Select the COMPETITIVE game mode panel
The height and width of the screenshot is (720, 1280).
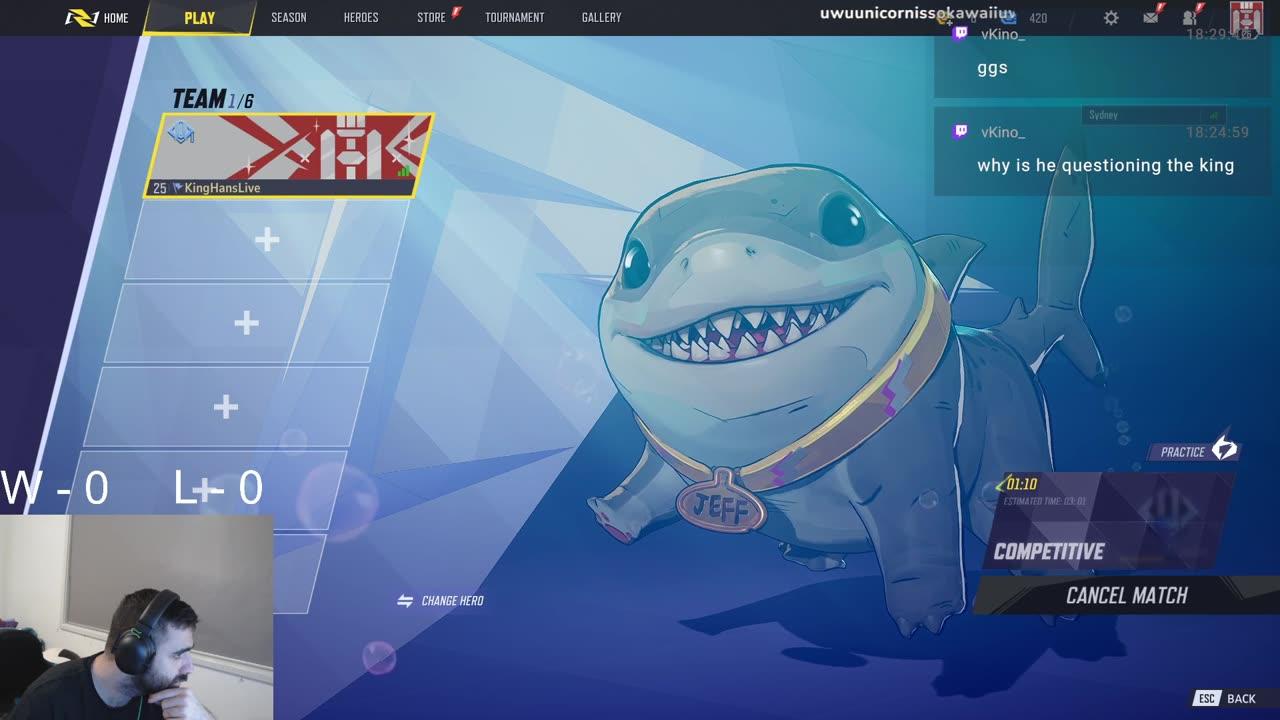[x=1110, y=522]
